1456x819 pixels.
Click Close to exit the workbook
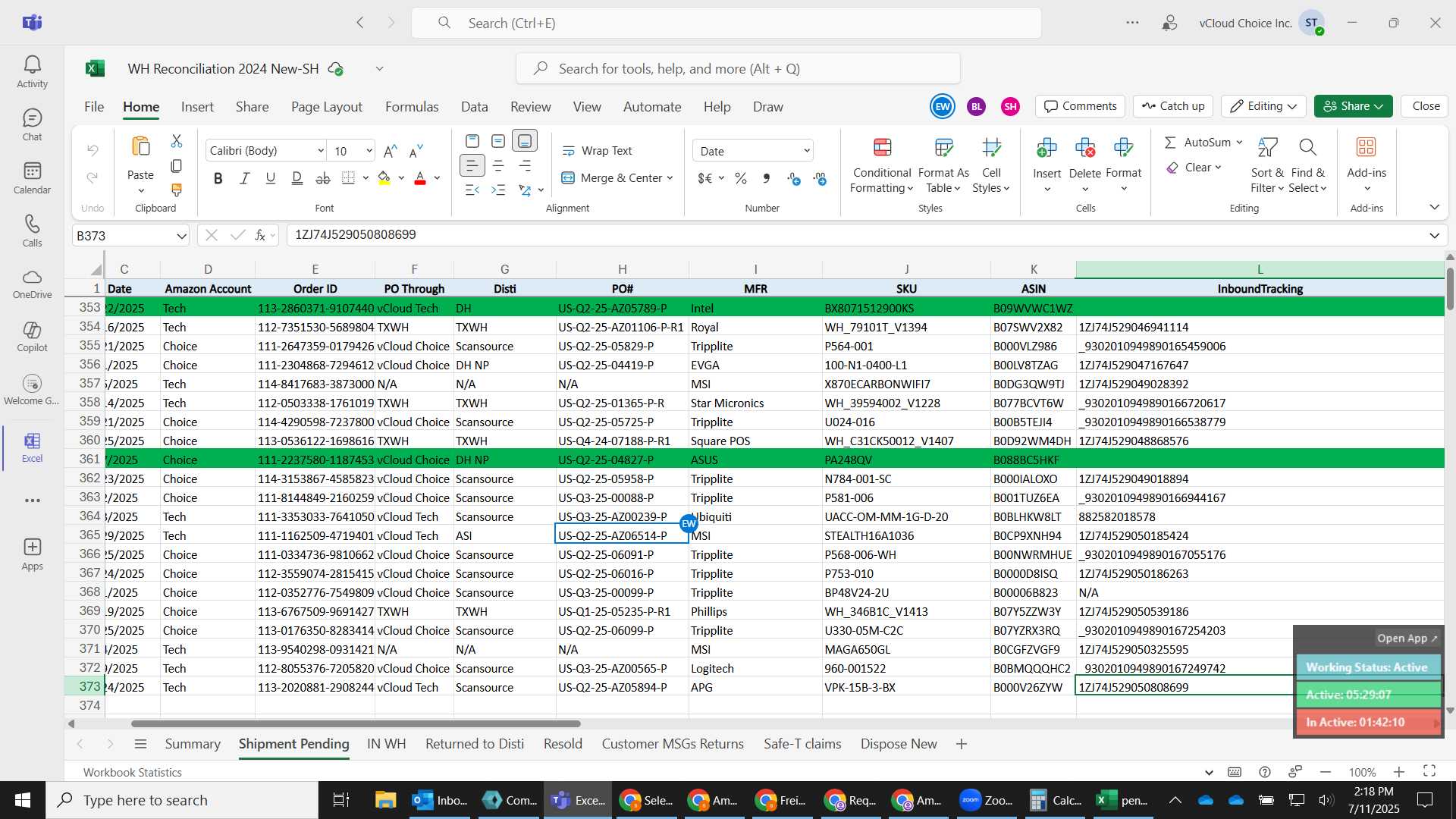tap(1426, 106)
